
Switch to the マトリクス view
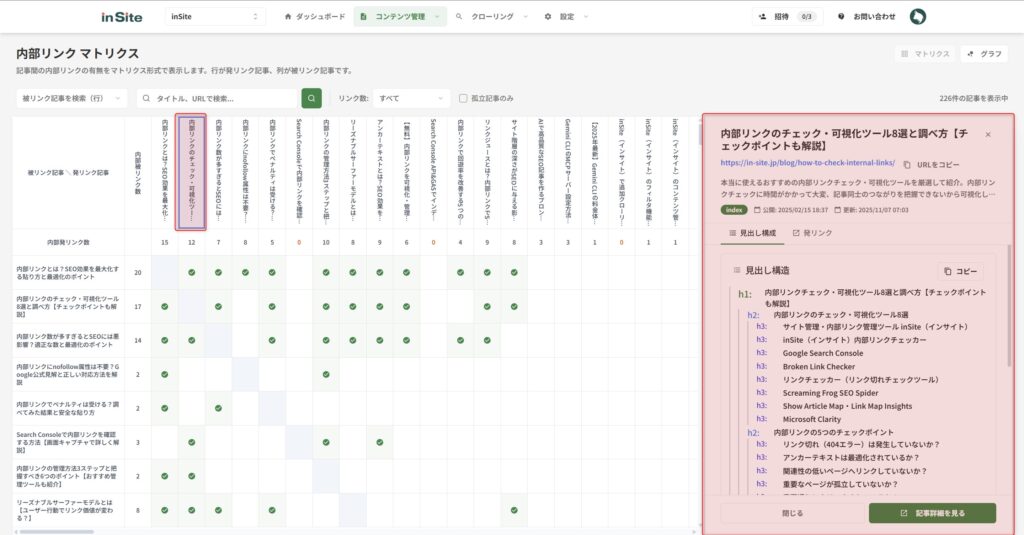[925, 54]
